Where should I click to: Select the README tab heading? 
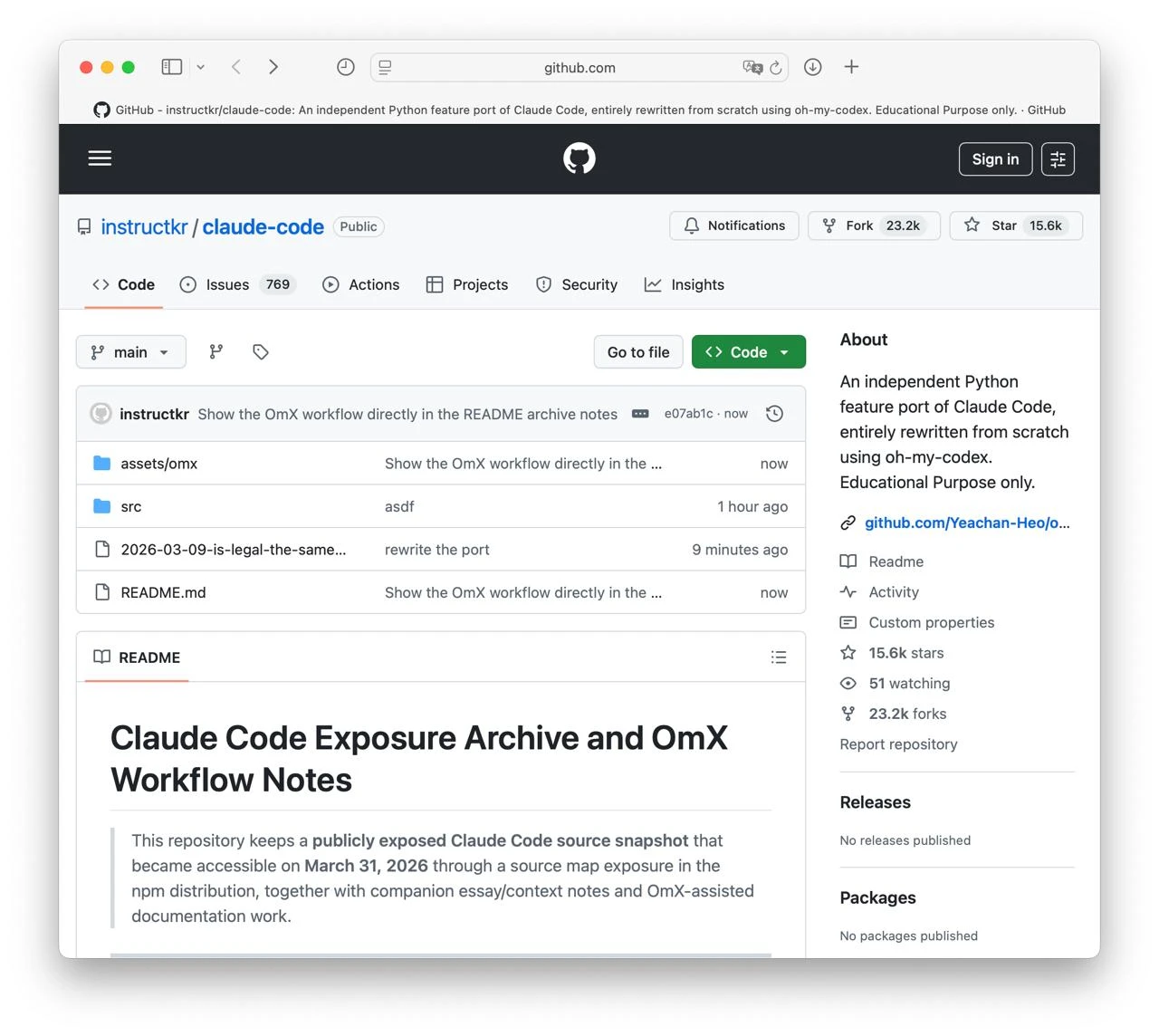pos(138,657)
